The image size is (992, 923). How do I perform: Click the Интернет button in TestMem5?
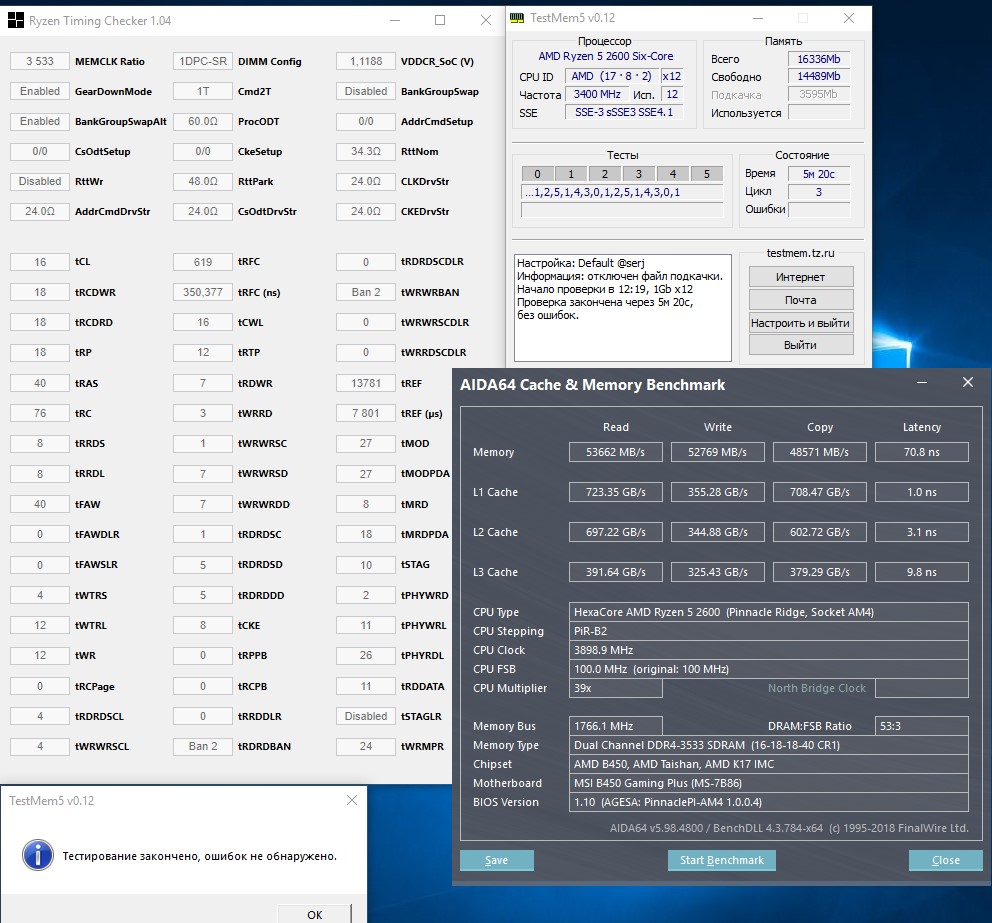coord(801,277)
